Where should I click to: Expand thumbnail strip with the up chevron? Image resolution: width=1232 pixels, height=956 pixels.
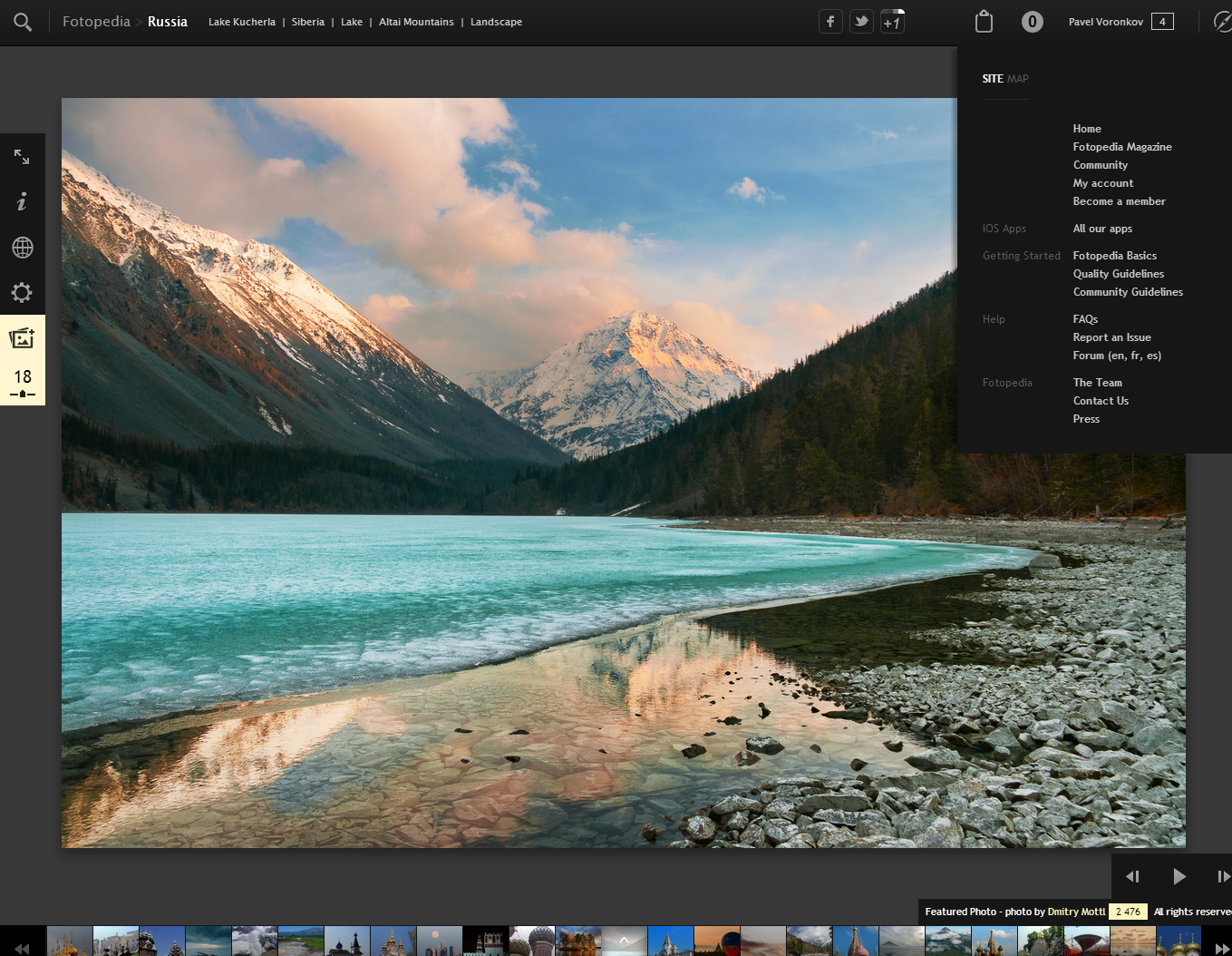(x=624, y=940)
